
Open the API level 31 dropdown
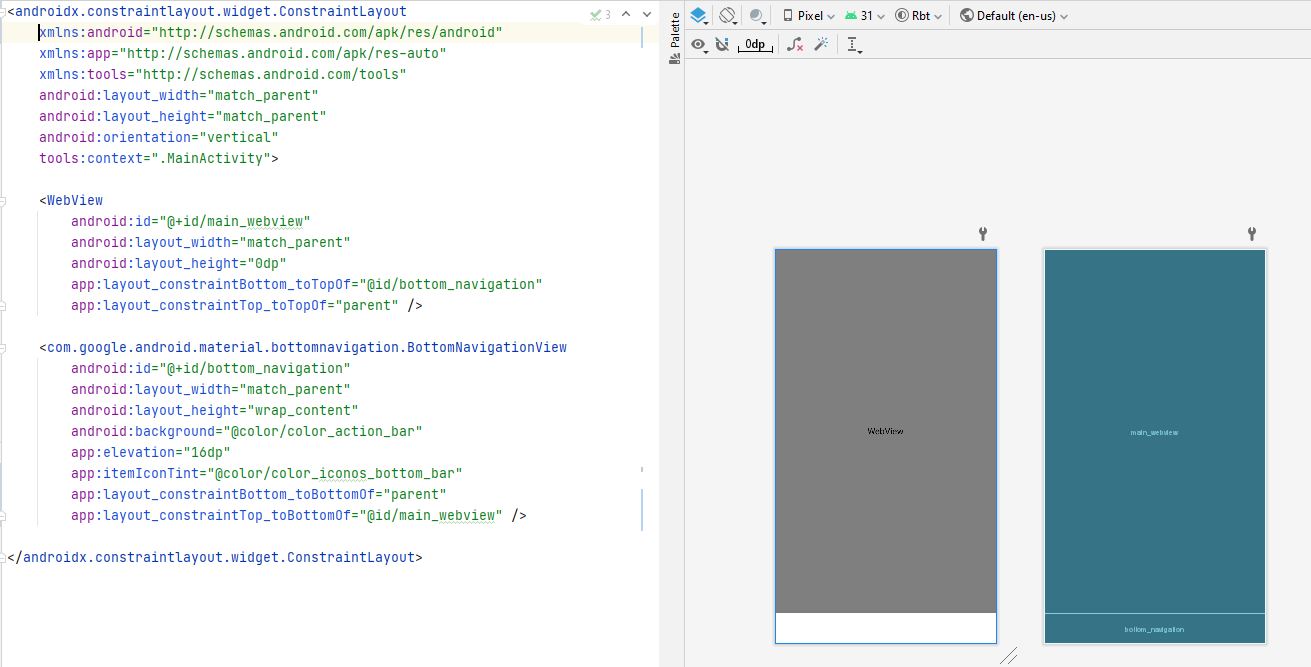[864, 16]
